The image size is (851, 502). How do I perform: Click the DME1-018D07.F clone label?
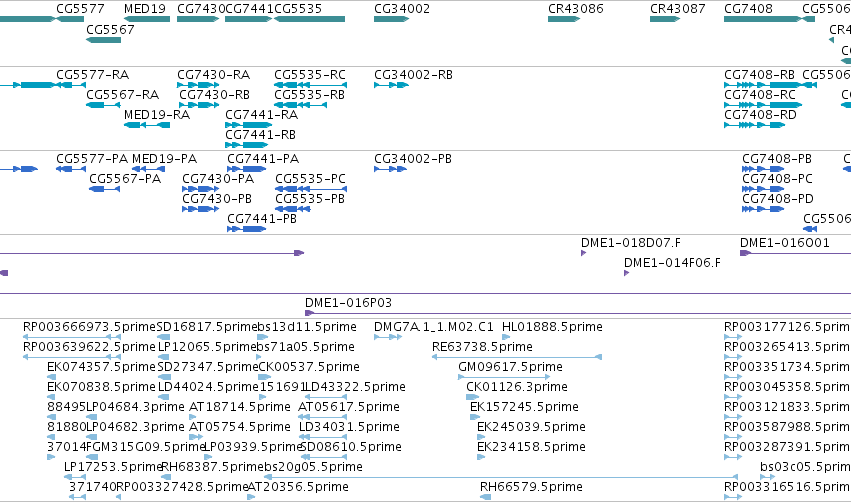pos(631,243)
